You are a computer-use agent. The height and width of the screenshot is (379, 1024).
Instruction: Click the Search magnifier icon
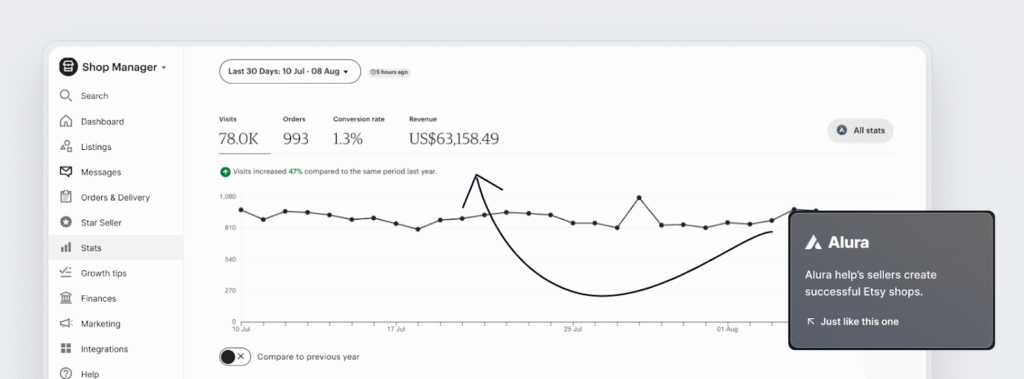[66, 95]
